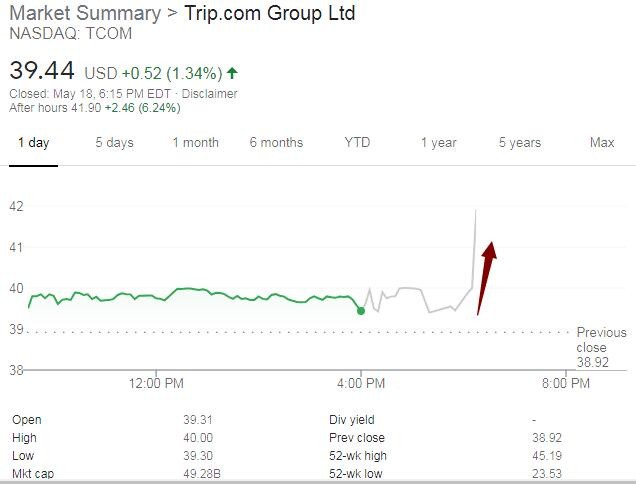Click the Market Summary breadcrumb link
Viewport: 636px width, 484px height.
(84, 13)
